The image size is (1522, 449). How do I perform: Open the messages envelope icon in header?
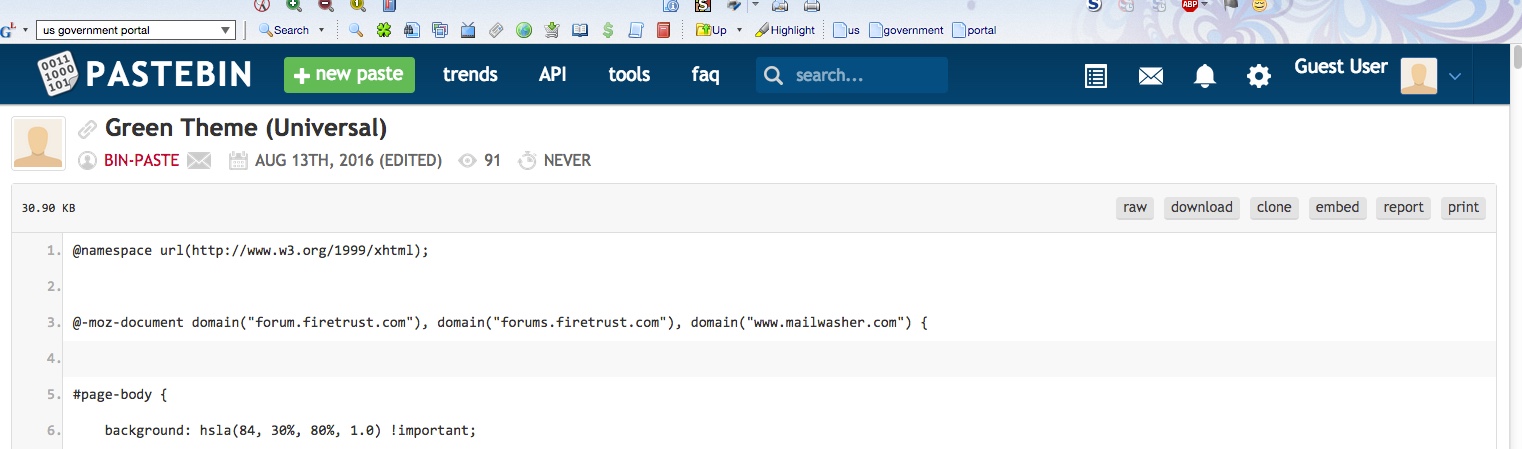tap(1151, 76)
